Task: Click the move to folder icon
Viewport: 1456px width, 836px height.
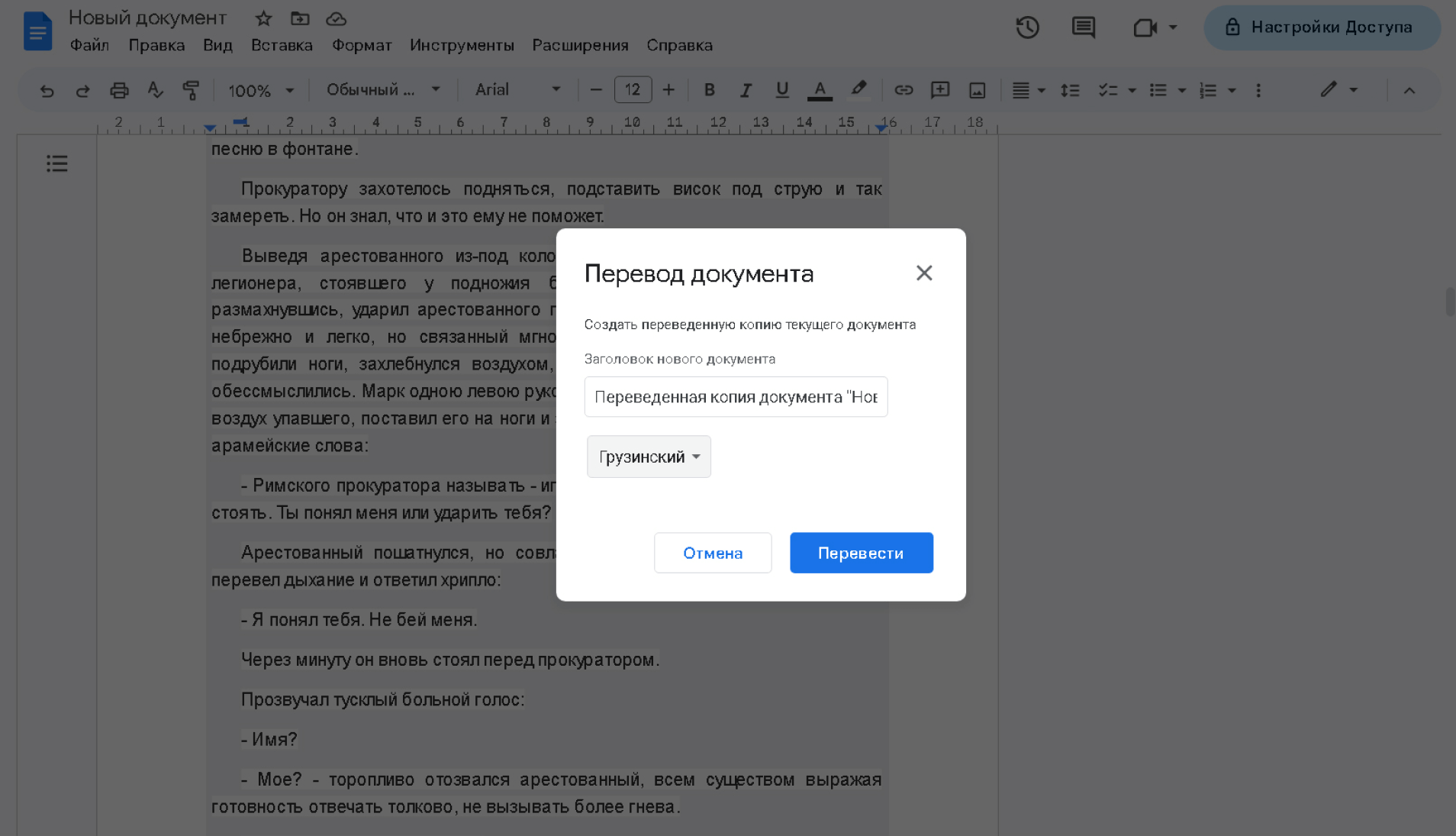Action: [300, 18]
